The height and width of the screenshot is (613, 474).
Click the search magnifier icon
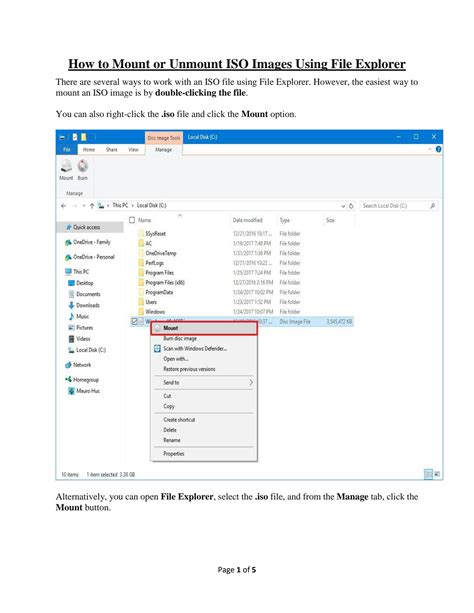[x=433, y=206]
